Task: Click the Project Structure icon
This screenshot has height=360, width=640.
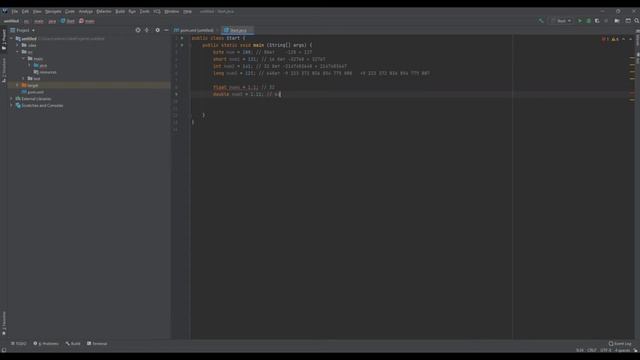Action: [x=617, y=21]
